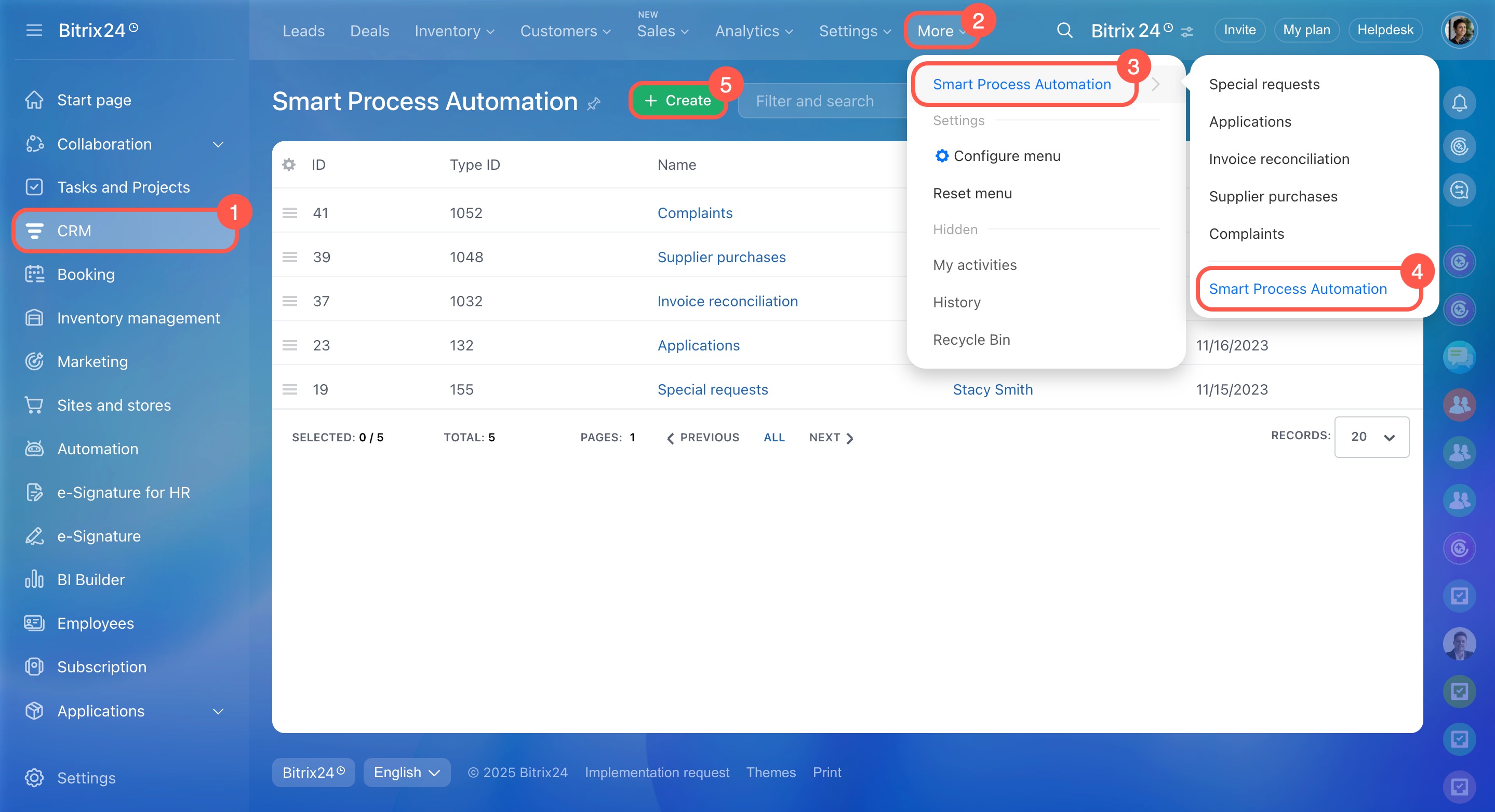Focus the Filter and search field

(824, 101)
